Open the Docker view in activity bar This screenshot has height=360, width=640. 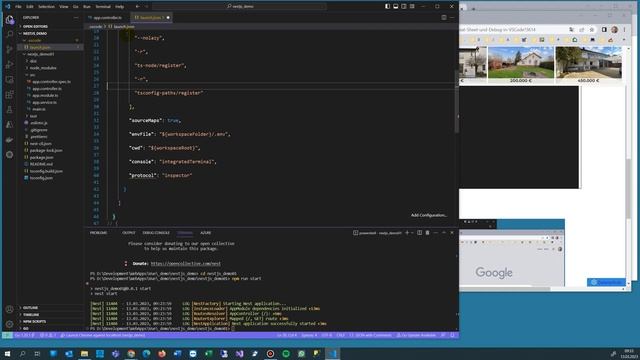pos(9,140)
